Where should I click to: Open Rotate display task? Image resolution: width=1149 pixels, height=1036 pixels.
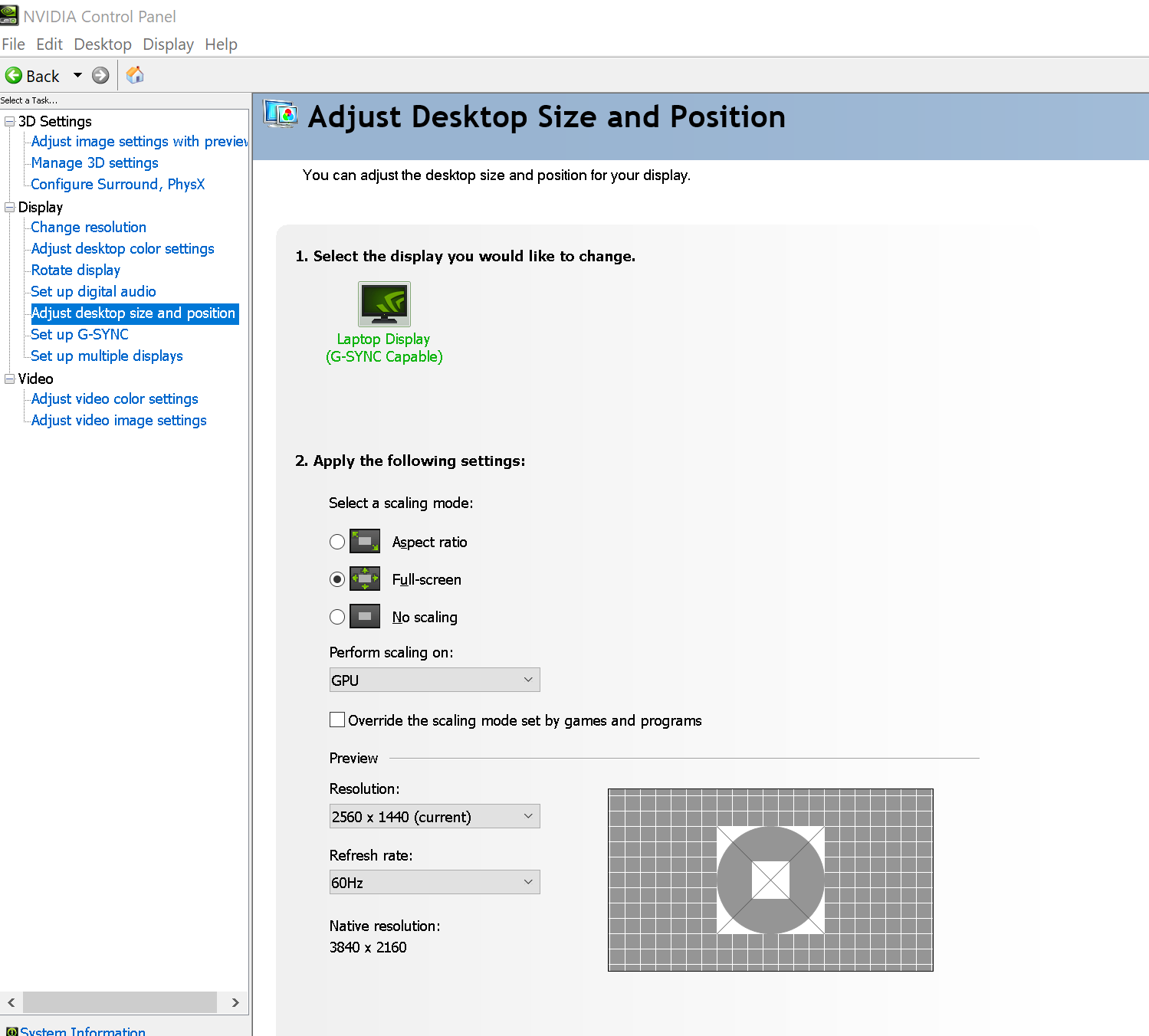(x=75, y=270)
